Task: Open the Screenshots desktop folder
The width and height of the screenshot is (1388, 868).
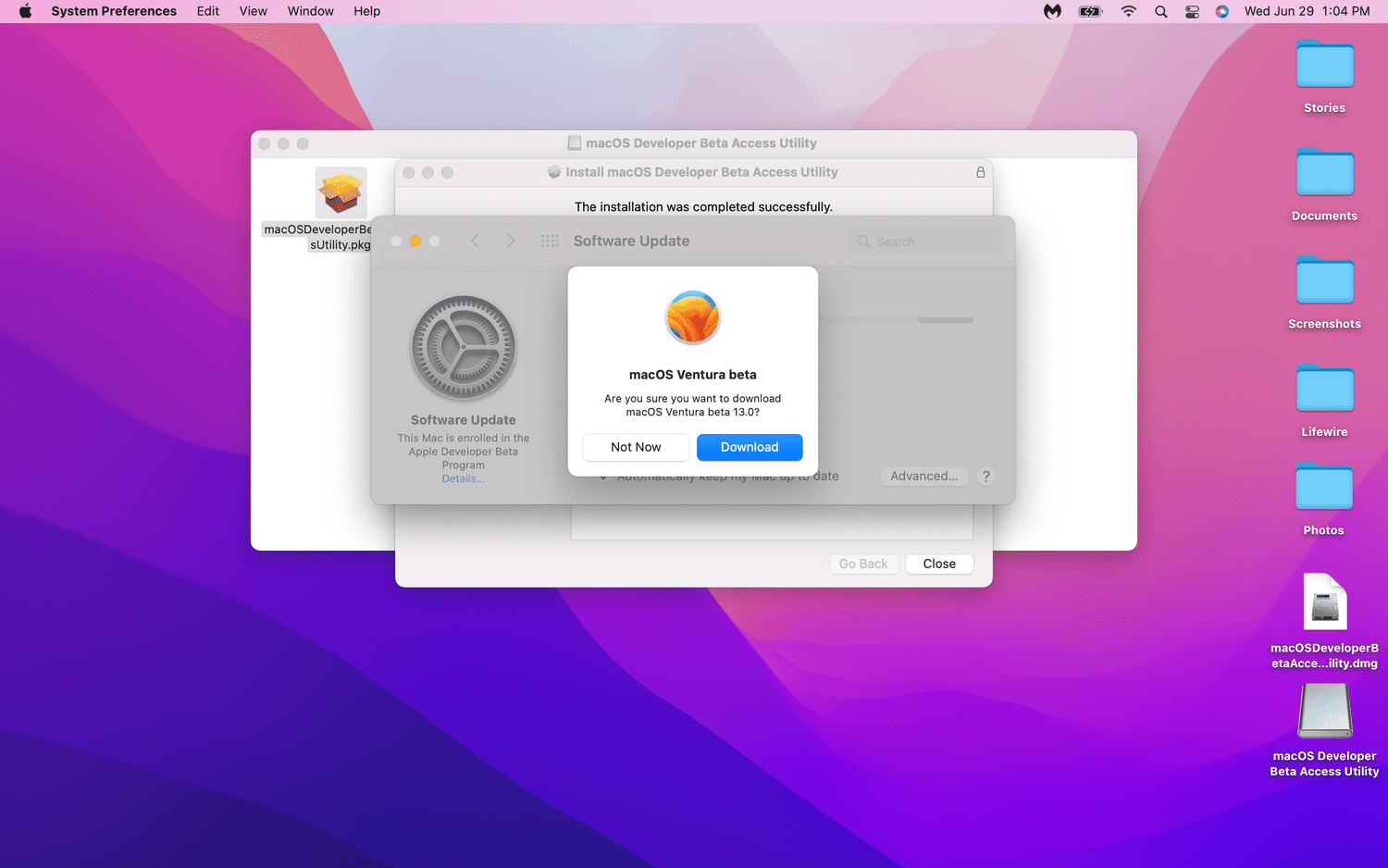Action: click(1324, 294)
